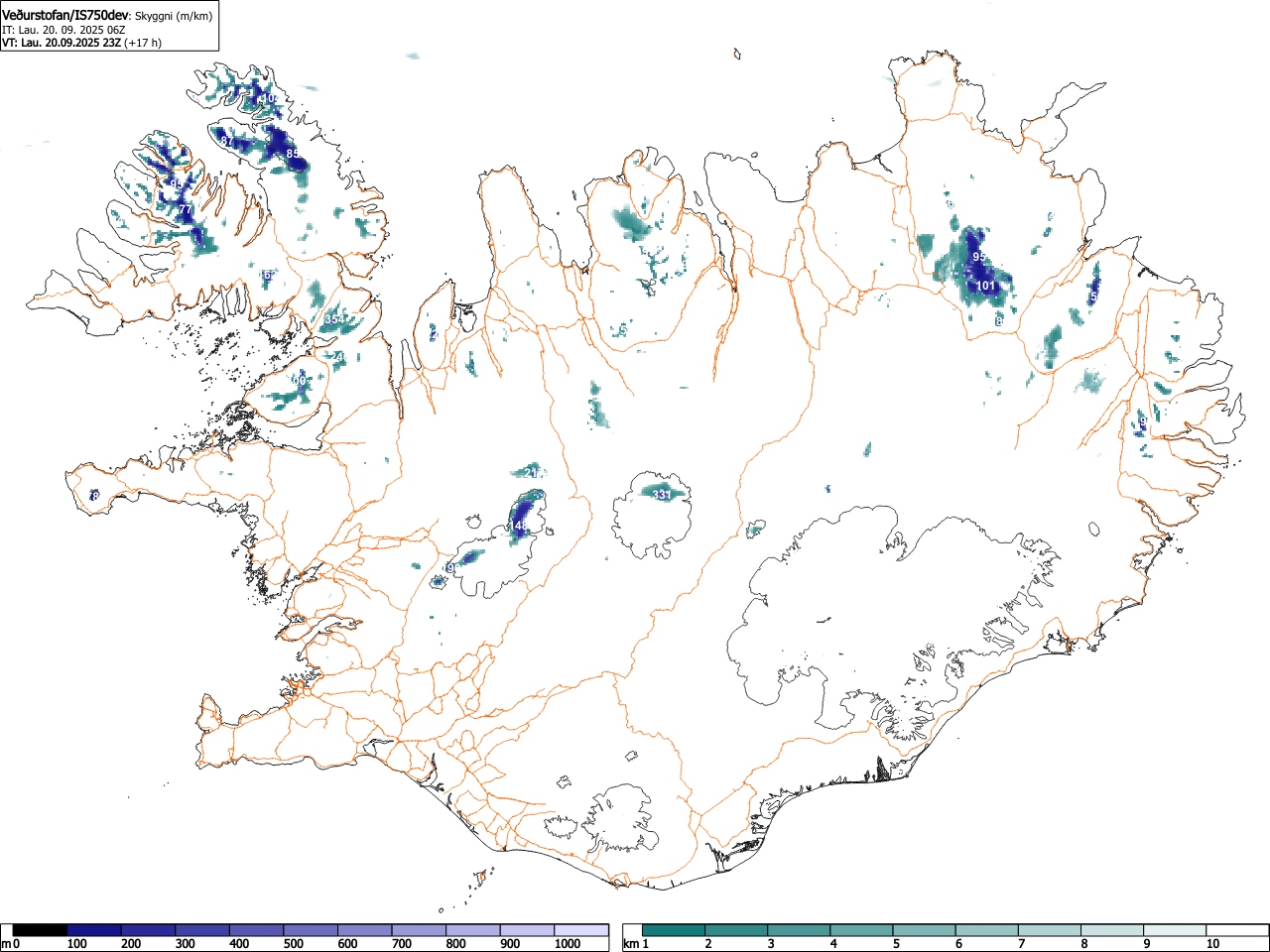Select the 300–400 m legend swatch
The height and width of the screenshot is (952, 1270).
[x=202, y=930]
